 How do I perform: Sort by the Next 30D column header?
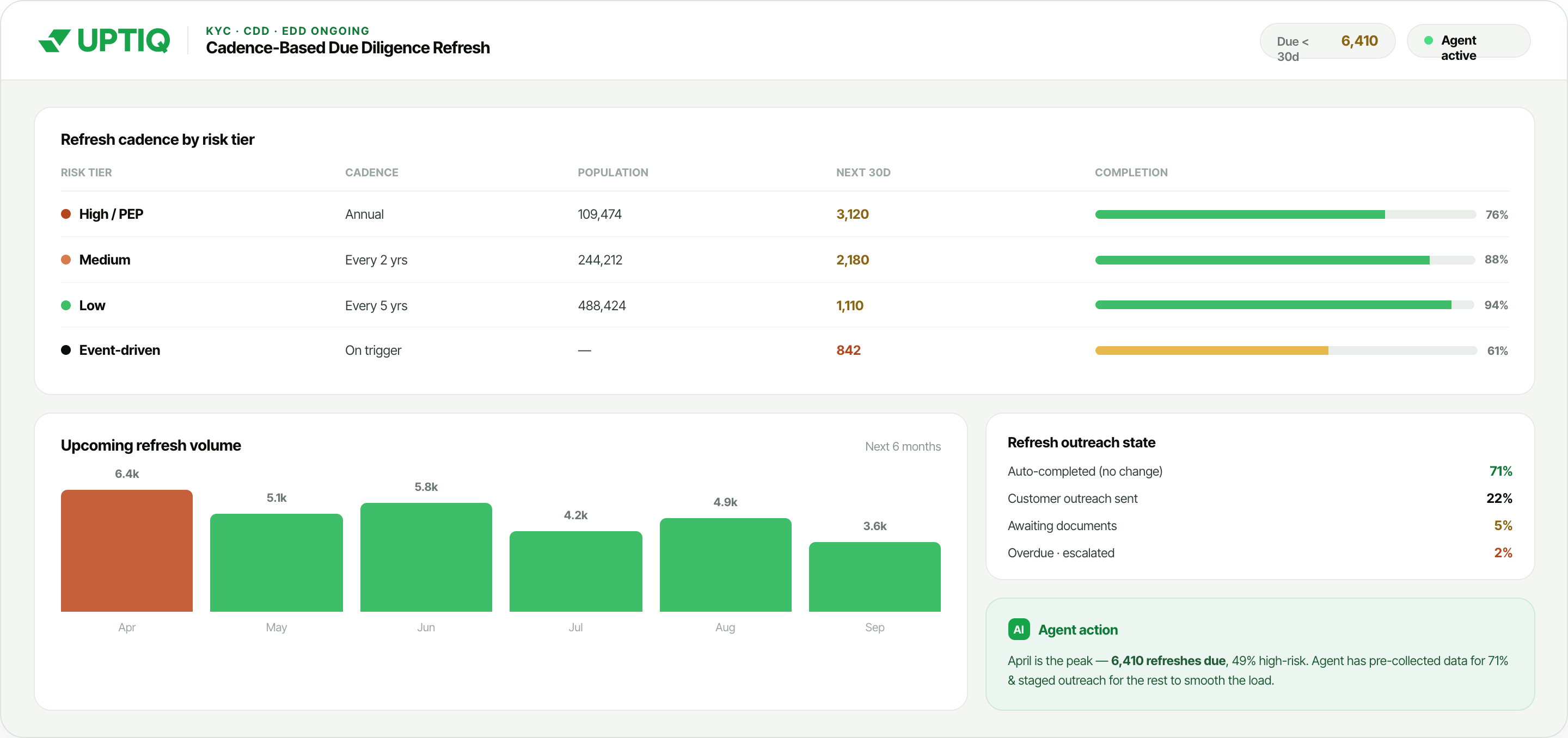click(x=862, y=172)
